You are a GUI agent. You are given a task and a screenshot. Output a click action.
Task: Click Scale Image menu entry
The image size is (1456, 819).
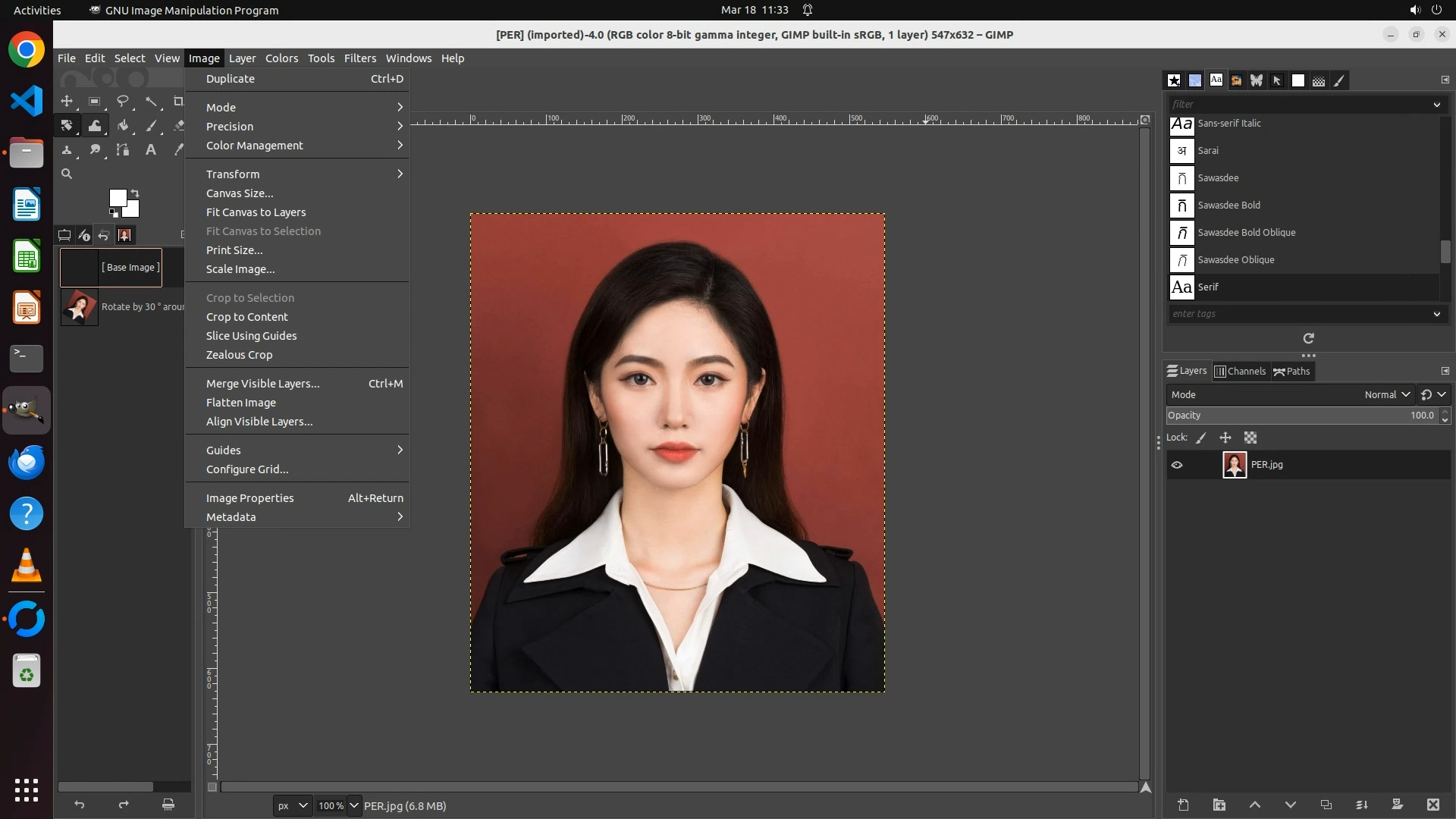240,269
